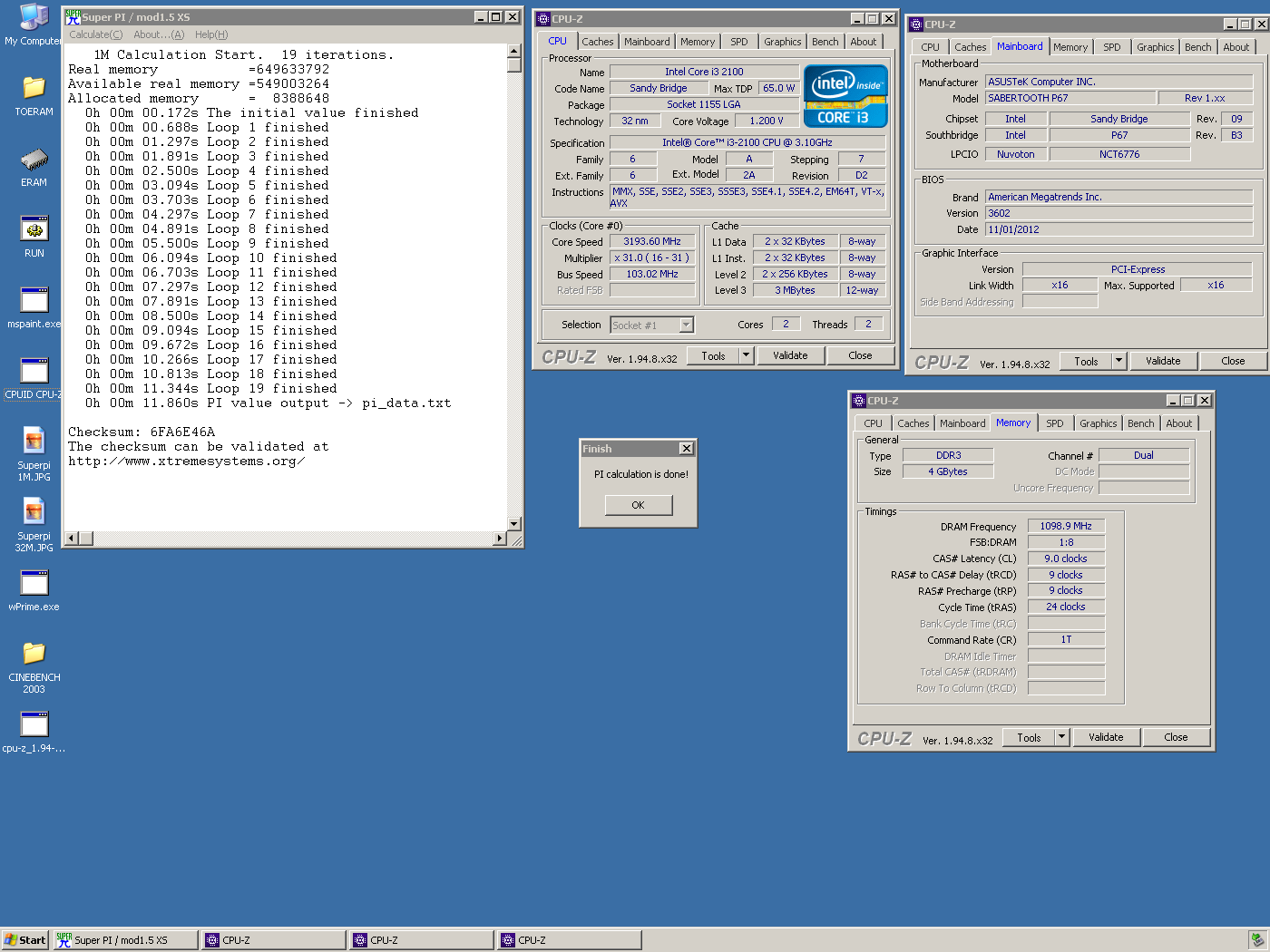This screenshot has width=1270, height=952.
Task: Open Caches tab in Mainboard window
Action: pyautogui.click(x=971, y=47)
